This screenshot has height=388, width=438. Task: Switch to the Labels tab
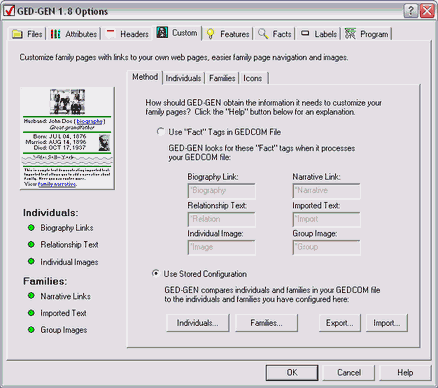pos(319,34)
